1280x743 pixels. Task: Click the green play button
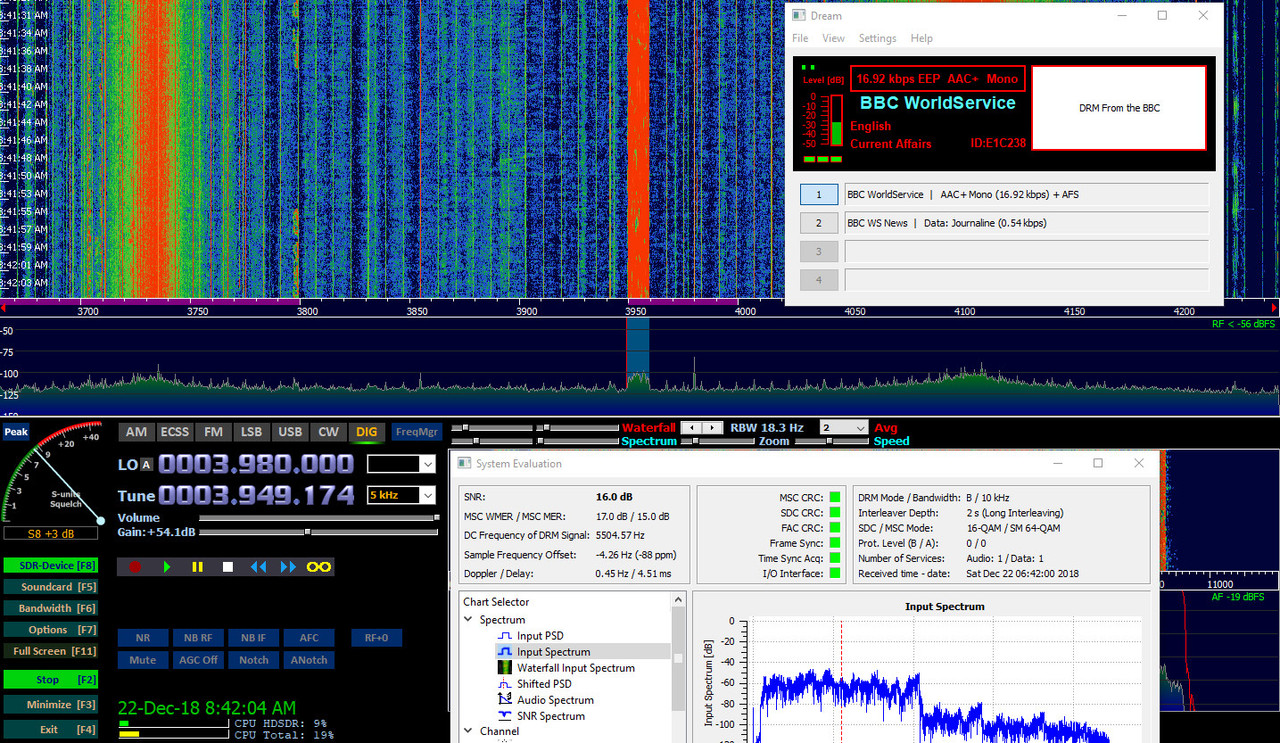pyautogui.click(x=167, y=567)
